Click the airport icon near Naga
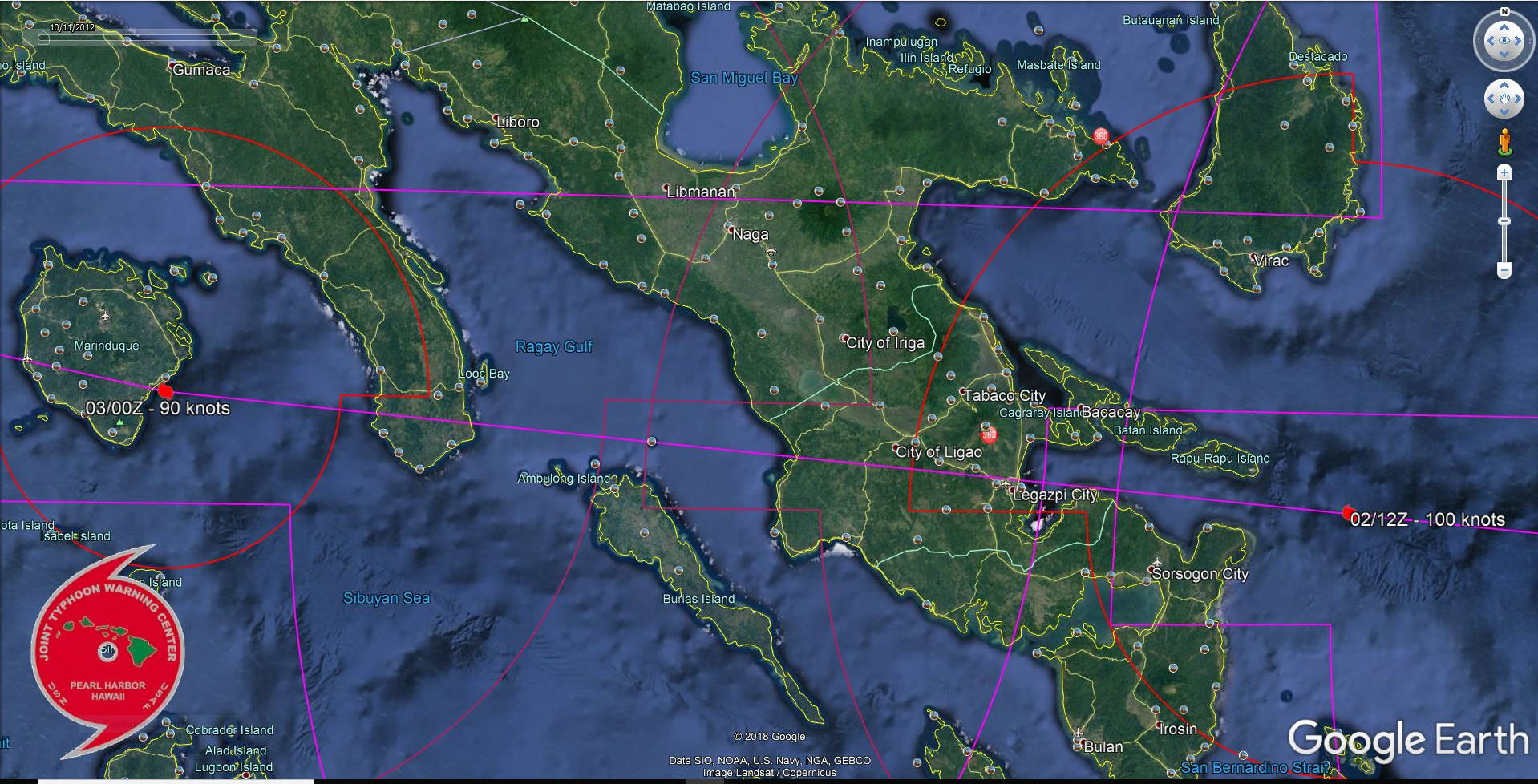This screenshot has width=1538, height=784. coord(771,251)
